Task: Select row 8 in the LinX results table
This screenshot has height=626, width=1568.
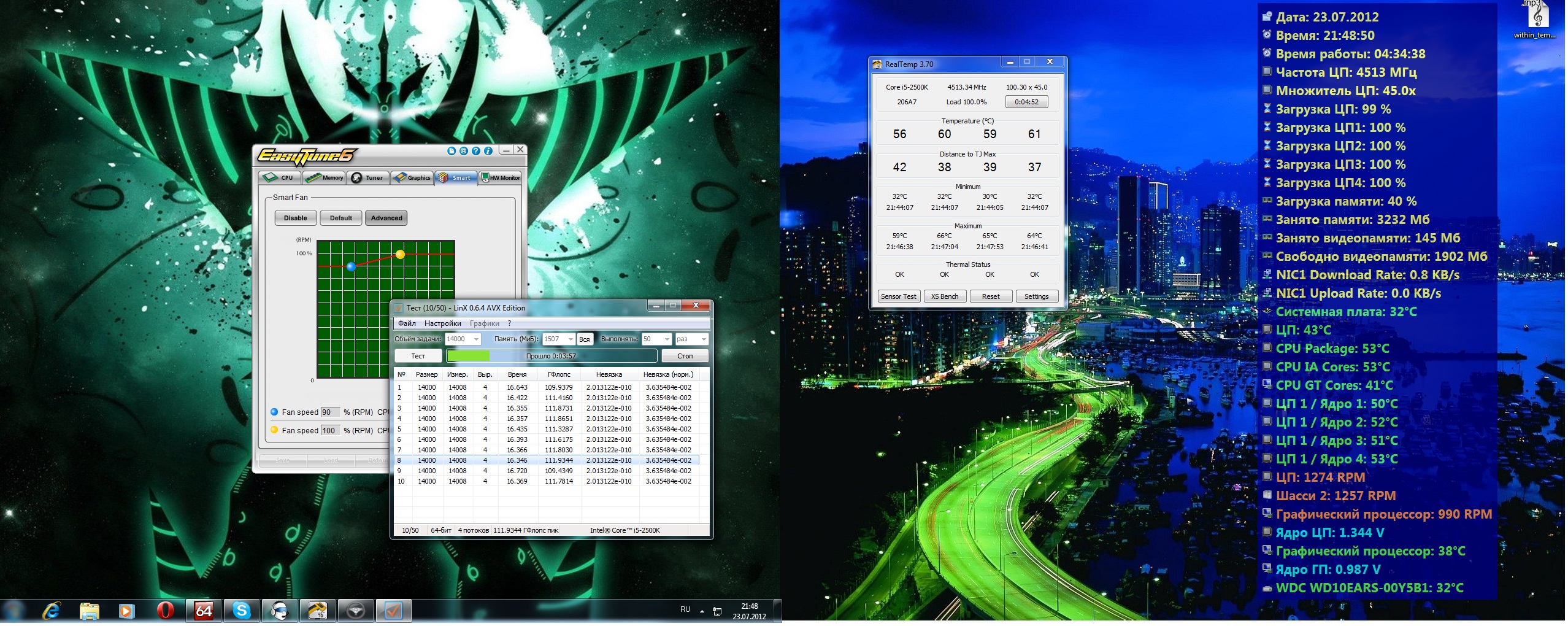Action: click(547, 460)
